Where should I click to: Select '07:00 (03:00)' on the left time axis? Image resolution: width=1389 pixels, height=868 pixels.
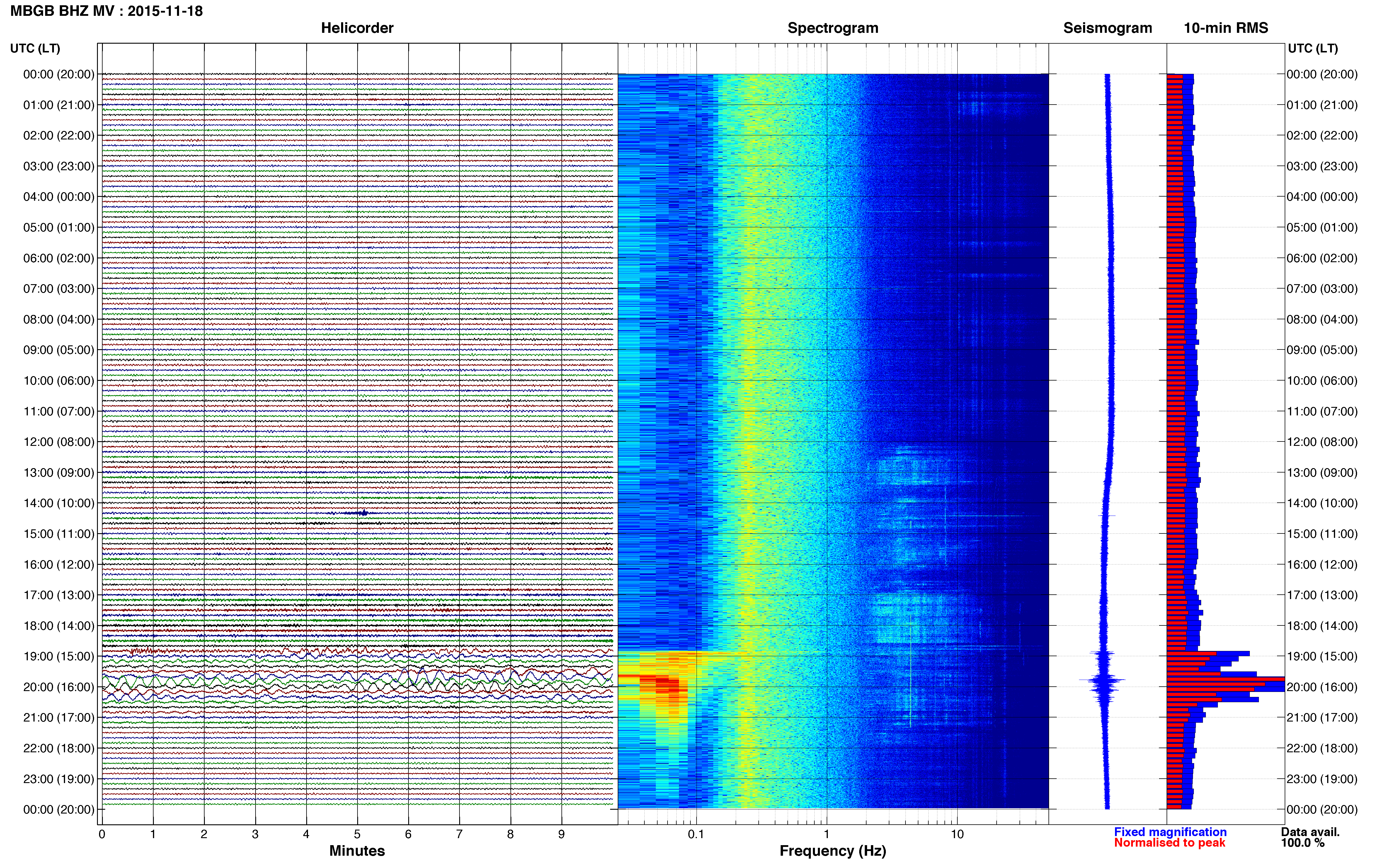coord(59,289)
